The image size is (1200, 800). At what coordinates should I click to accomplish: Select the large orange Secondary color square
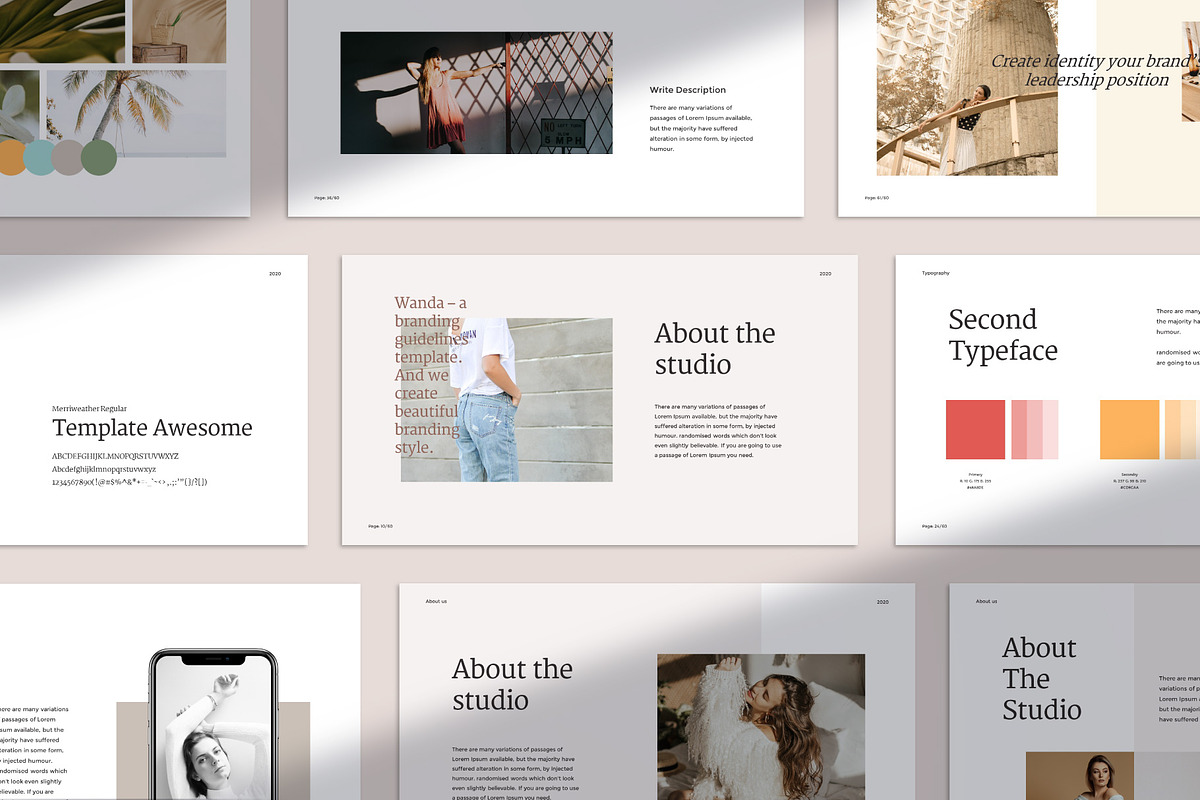pos(1129,430)
